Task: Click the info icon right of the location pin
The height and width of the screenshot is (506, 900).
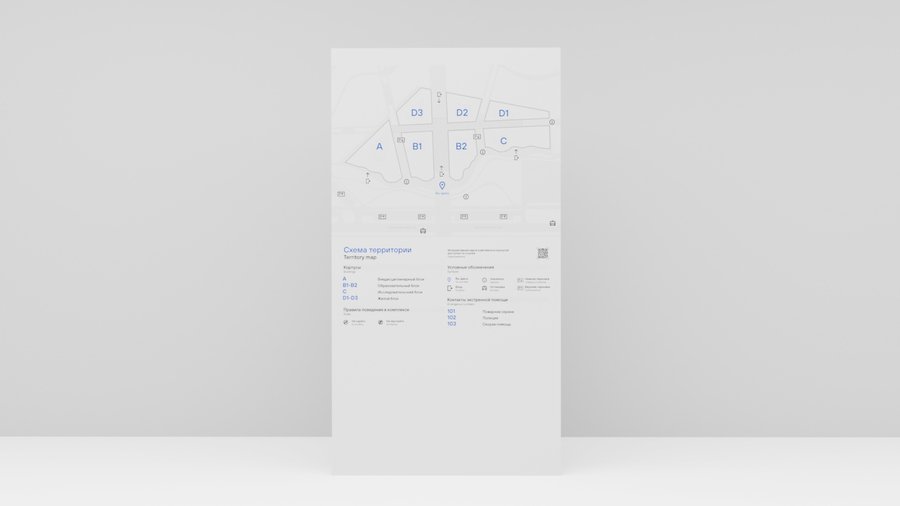Action: (x=466, y=196)
